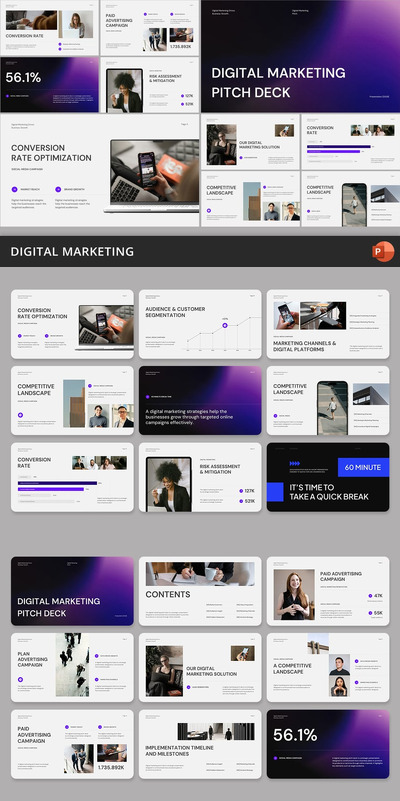Click the man's portrait in A Competitive Landscape
Screen dimensions: 400x801
click(339, 665)
